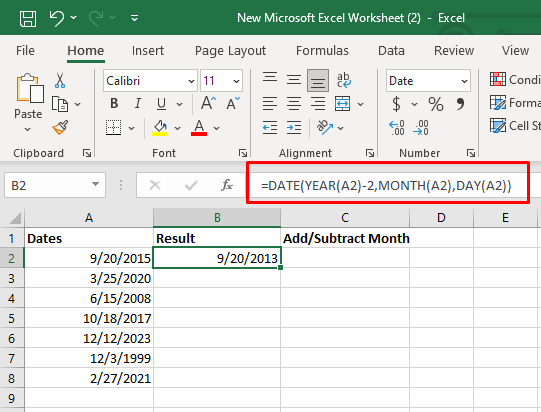
Task: Open Alignment group dialog launcher
Action: pyautogui.click(x=370, y=153)
